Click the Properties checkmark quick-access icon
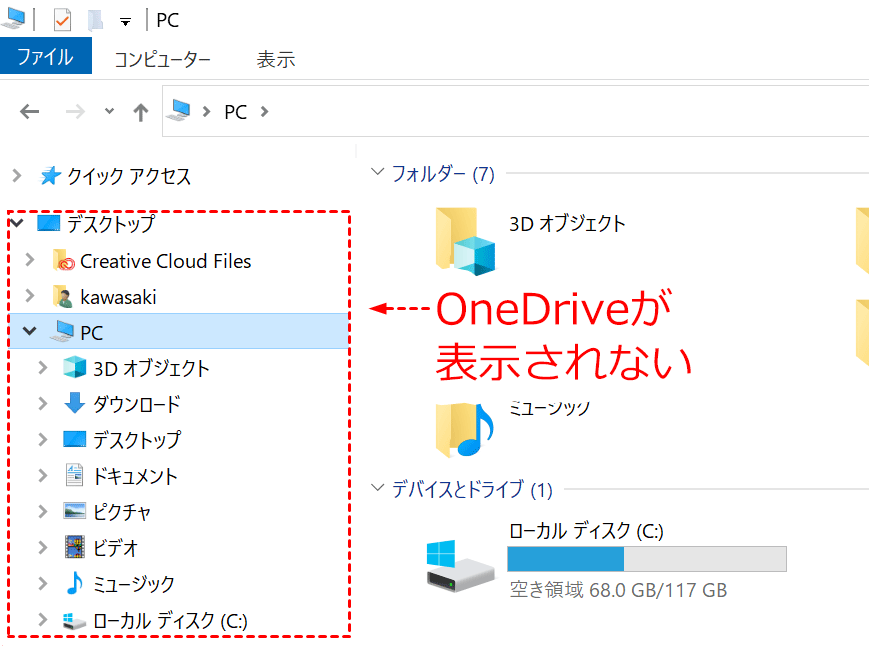 click(62, 20)
